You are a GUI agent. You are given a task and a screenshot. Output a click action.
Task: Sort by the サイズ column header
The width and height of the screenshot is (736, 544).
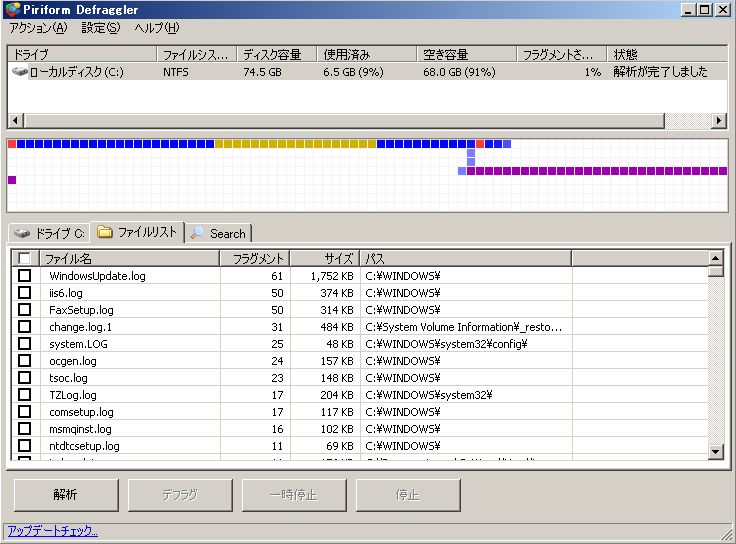325,258
